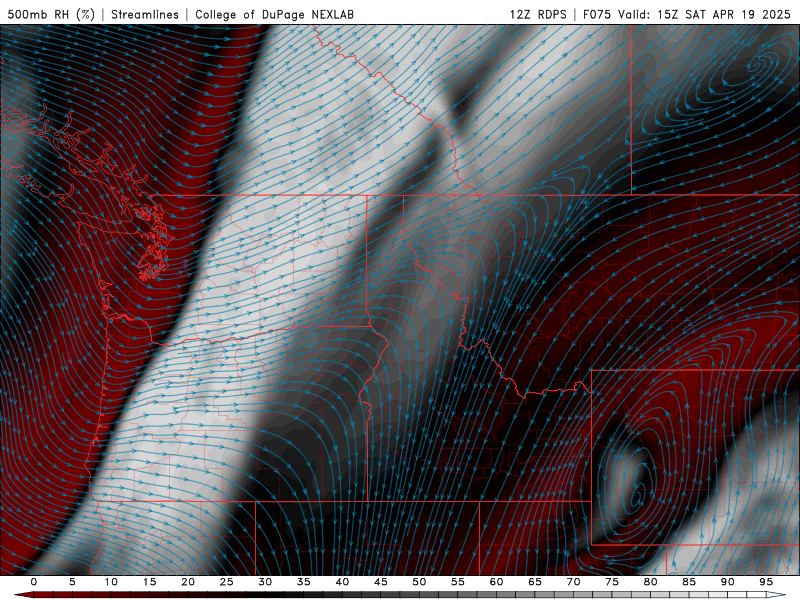
Task: Click the "F075" forecast hour text
Action: pos(596,14)
